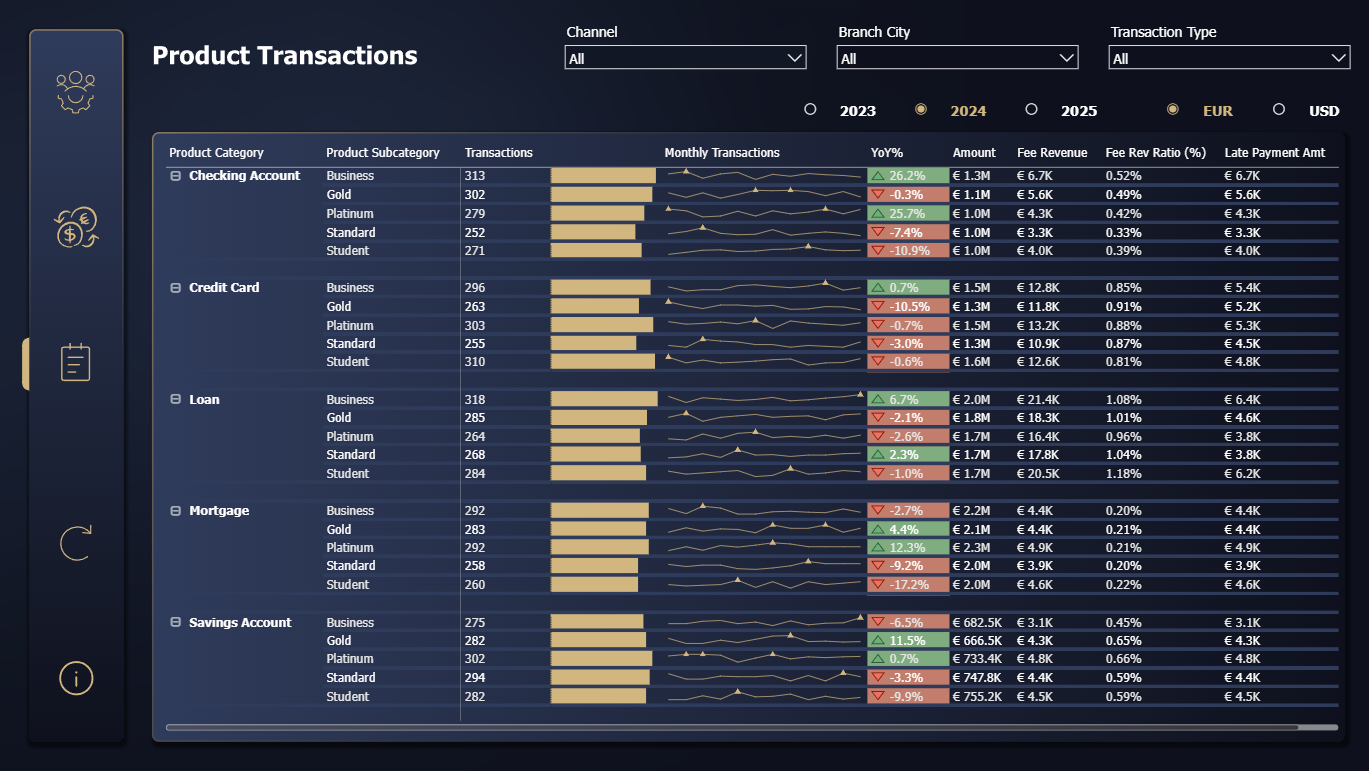
Task: Click the Mortgage Standard transactions data bar
Action: point(594,566)
